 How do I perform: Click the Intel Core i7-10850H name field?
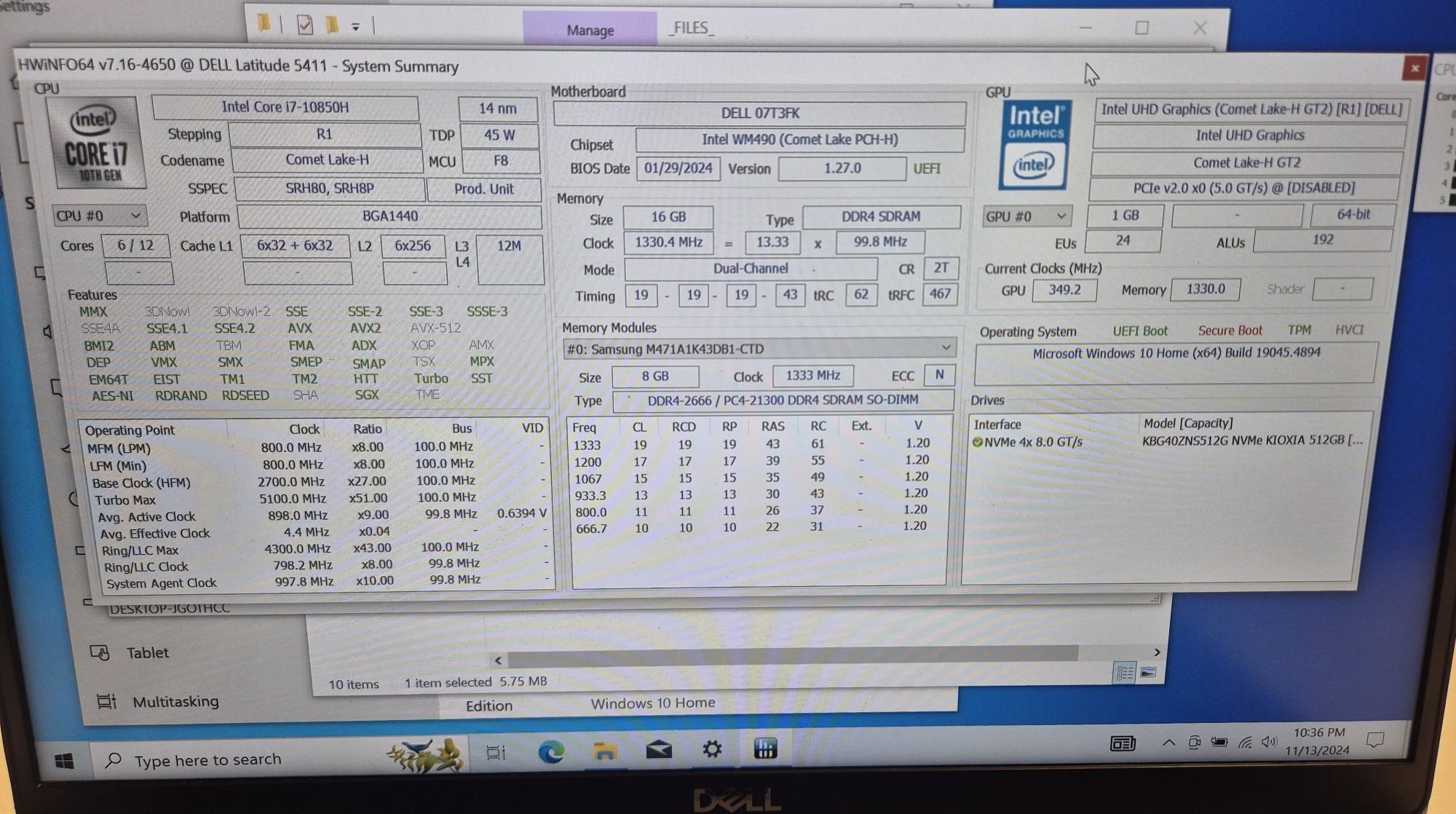285,107
